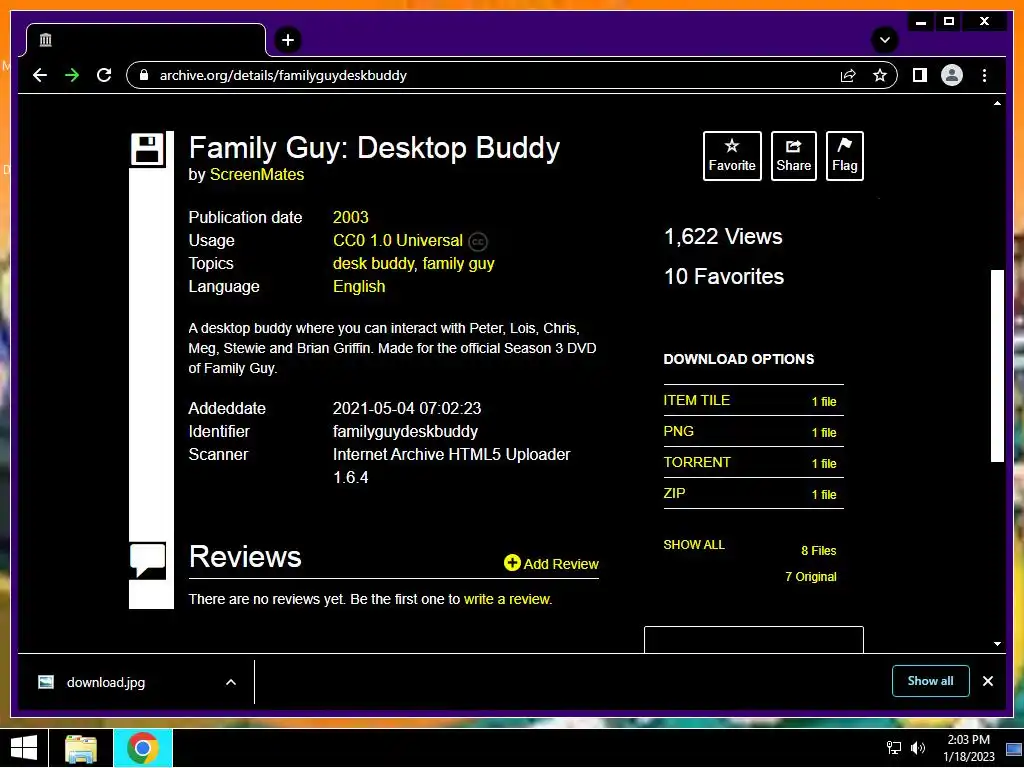The image size is (1024, 768).
Task: Select the Internet Archive tab
Action: pyautogui.click(x=146, y=40)
